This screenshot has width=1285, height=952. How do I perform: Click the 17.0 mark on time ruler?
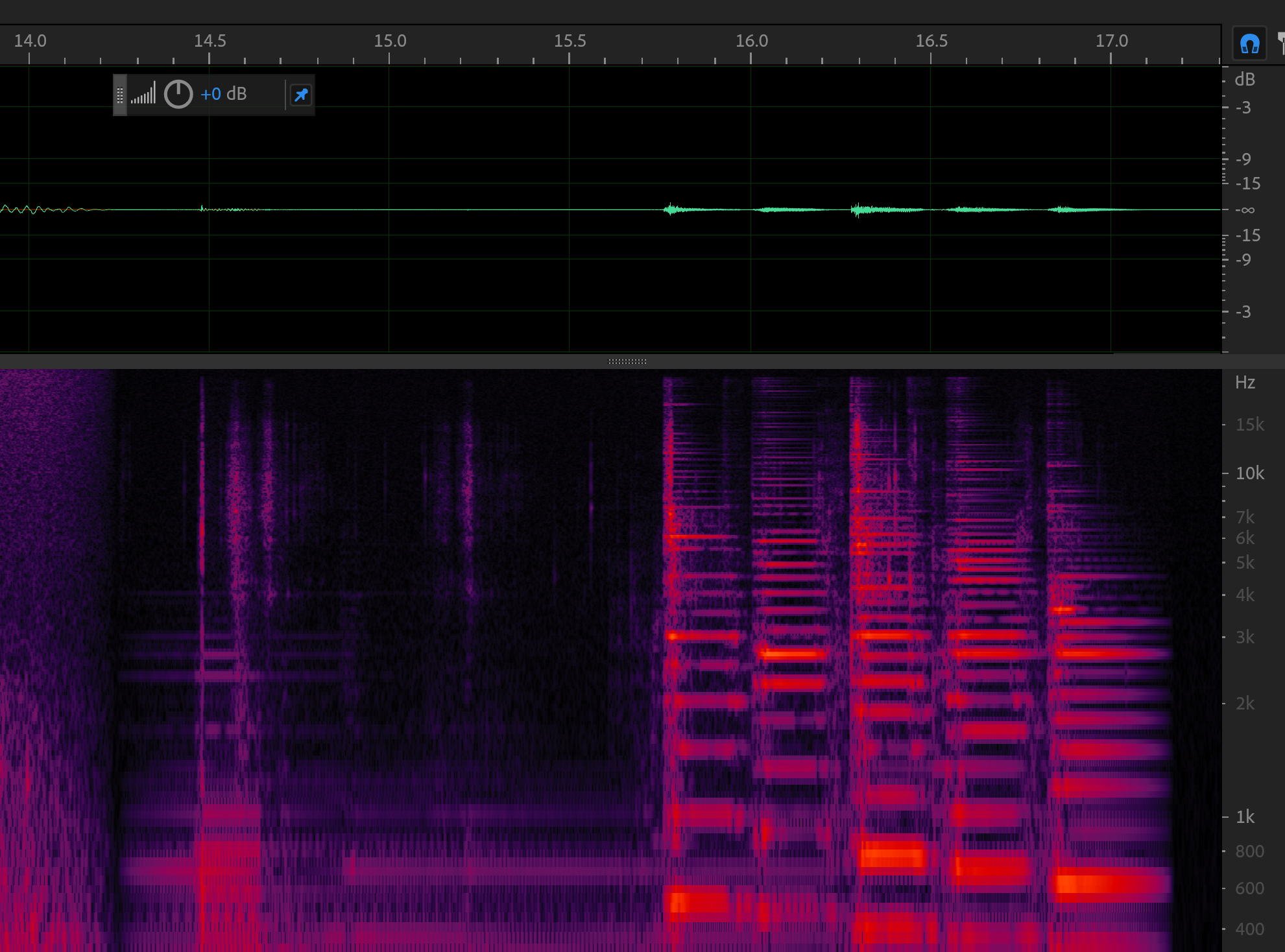(1111, 42)
